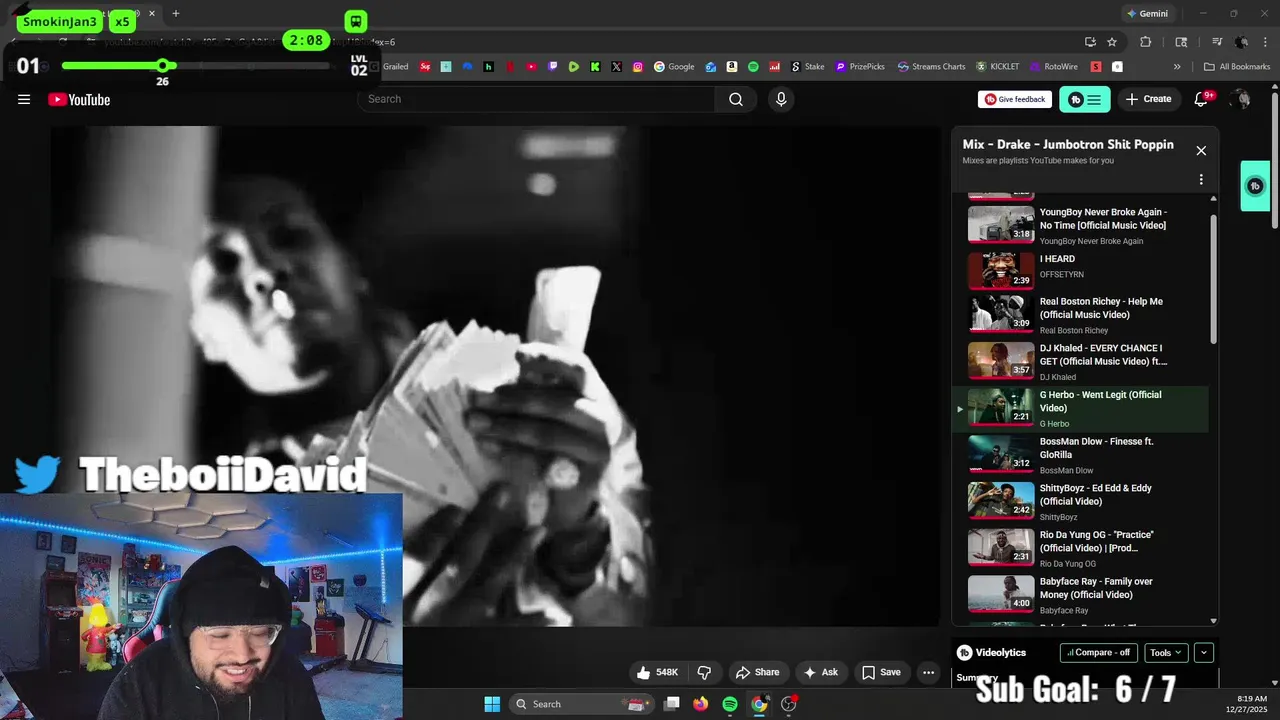1280x720 pixels.
Task: Click the Create button
Action: (x=1148, y=99)
